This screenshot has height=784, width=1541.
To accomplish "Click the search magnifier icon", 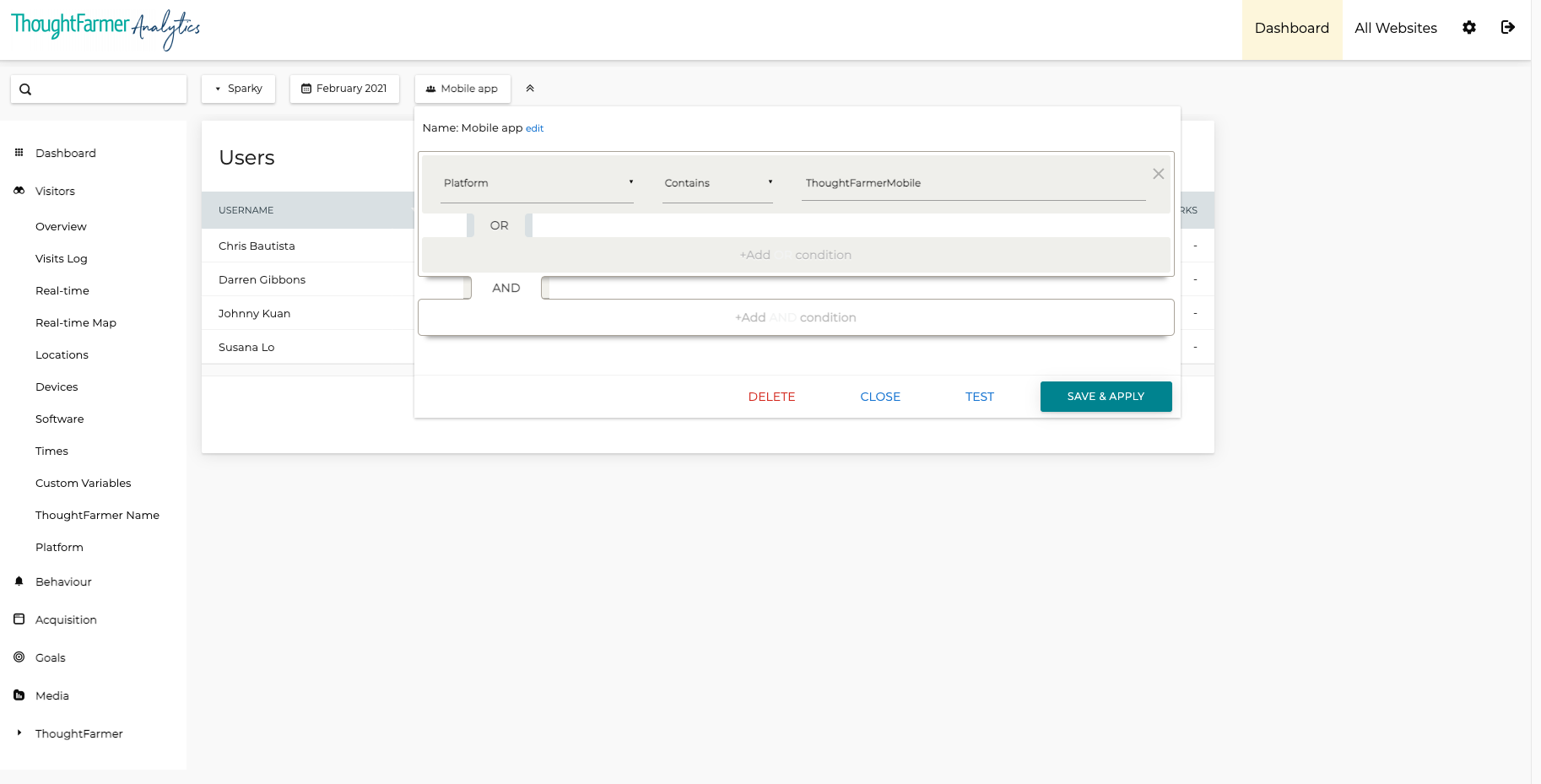I will pos(25,89).
